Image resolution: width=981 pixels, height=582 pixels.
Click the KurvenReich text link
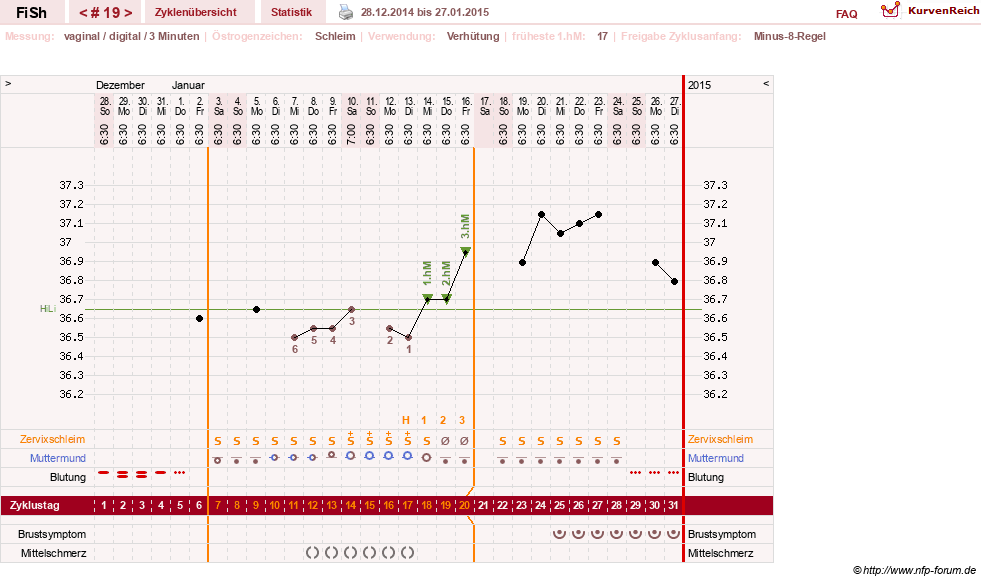(x=943, y=11)
